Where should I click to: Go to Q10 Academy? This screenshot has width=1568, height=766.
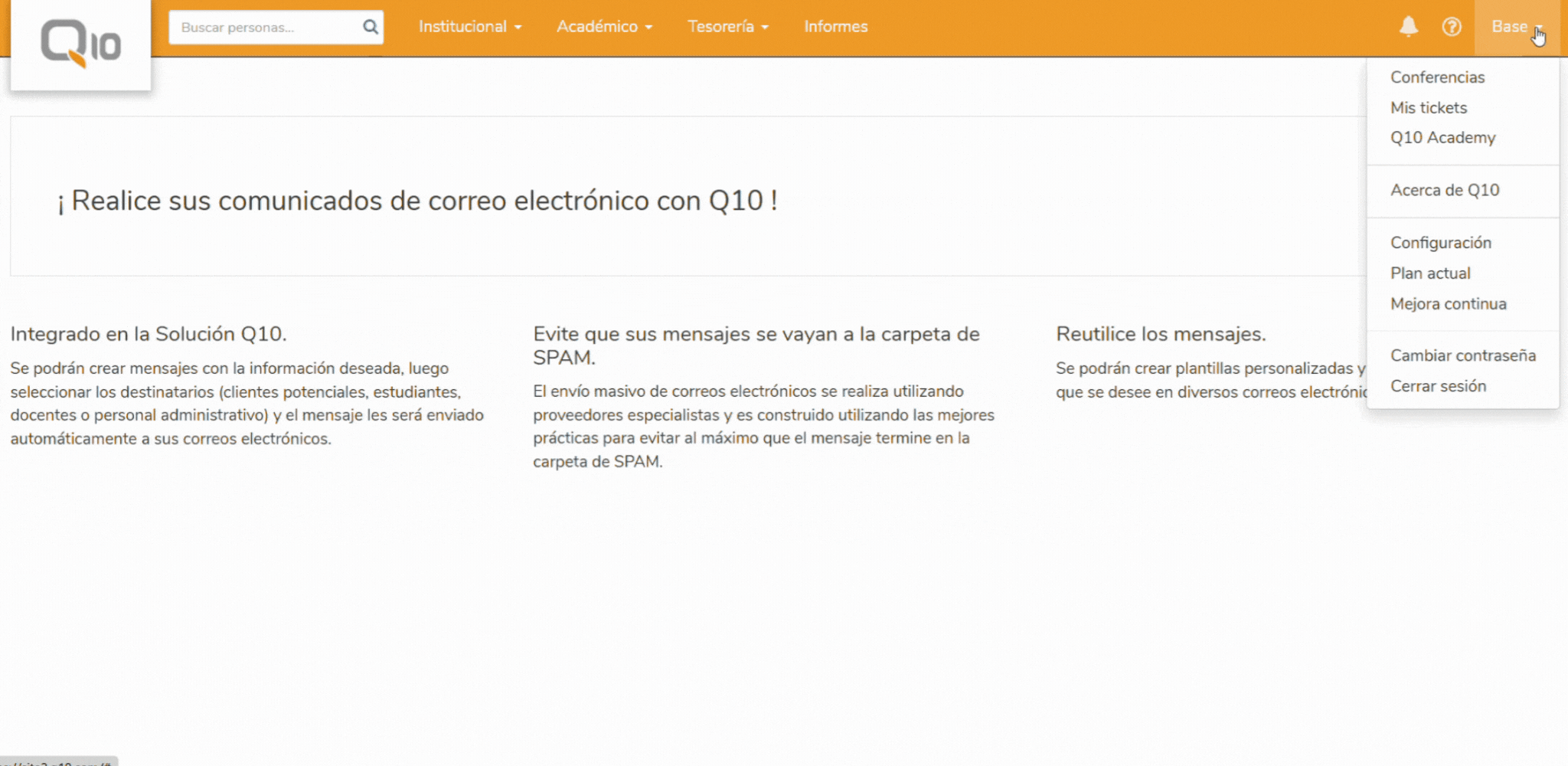click(1443, 138)
